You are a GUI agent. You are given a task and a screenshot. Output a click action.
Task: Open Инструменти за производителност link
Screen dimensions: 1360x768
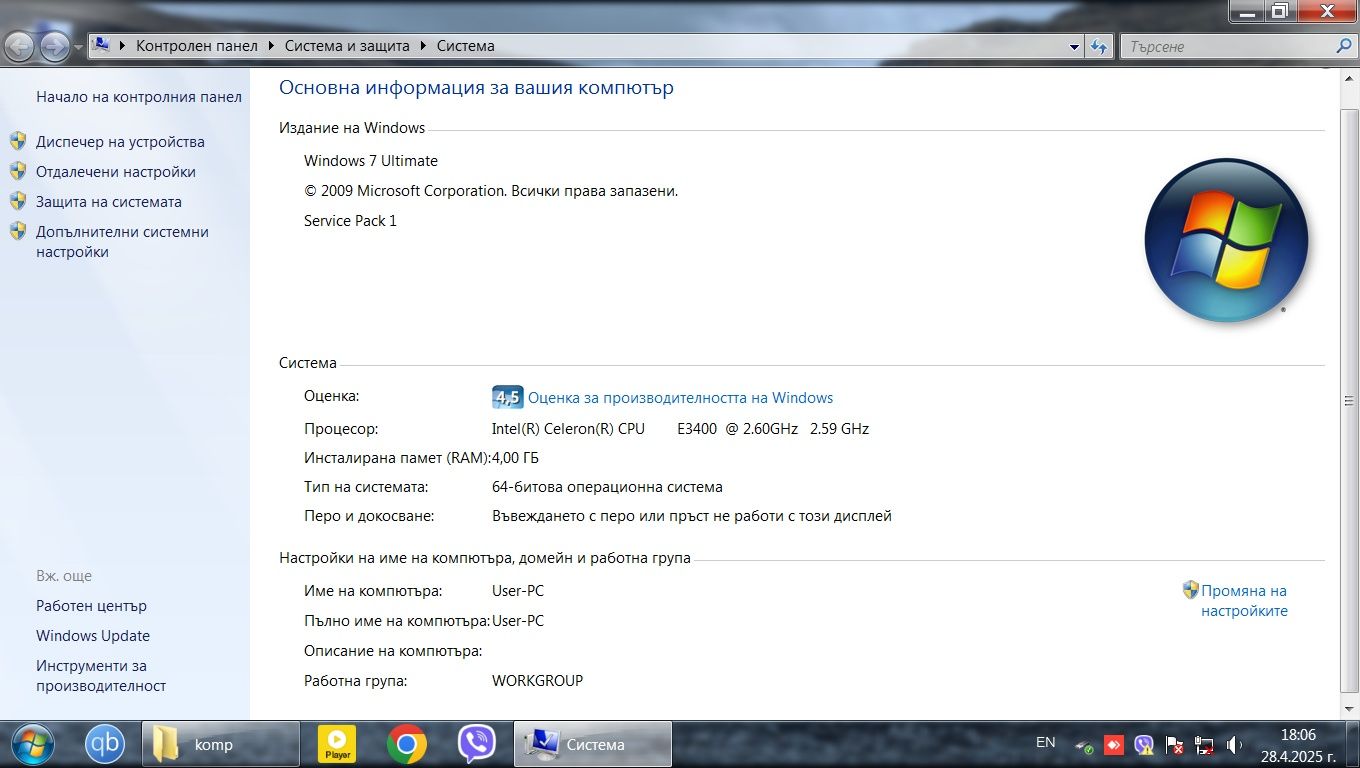coord(101,676)
